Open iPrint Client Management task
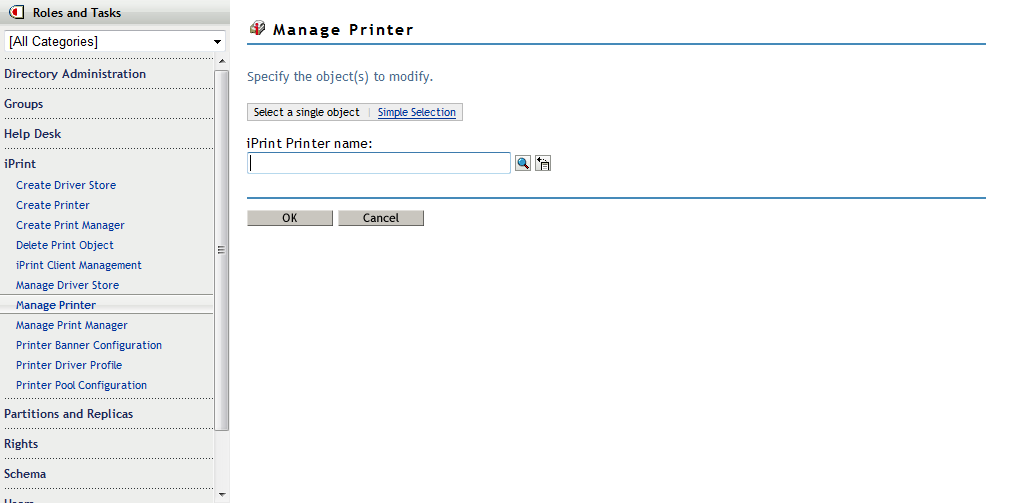 (x=79, y=265)
